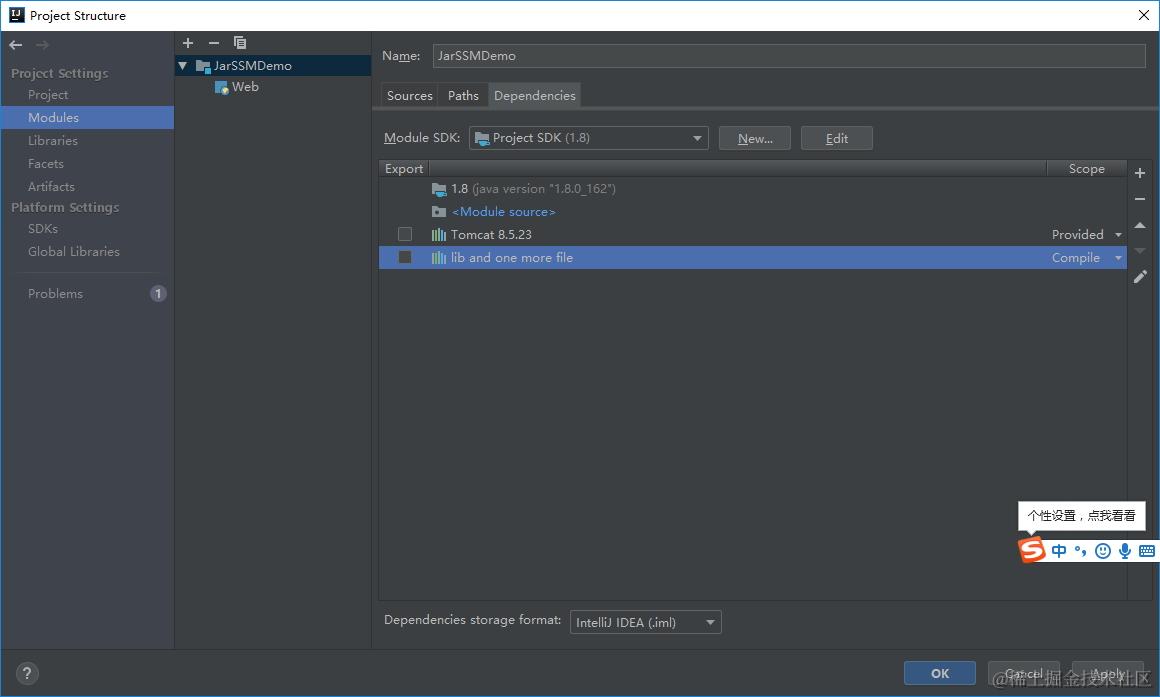
Task: Close the Project Structure dialog
Action: (1143, 15)
